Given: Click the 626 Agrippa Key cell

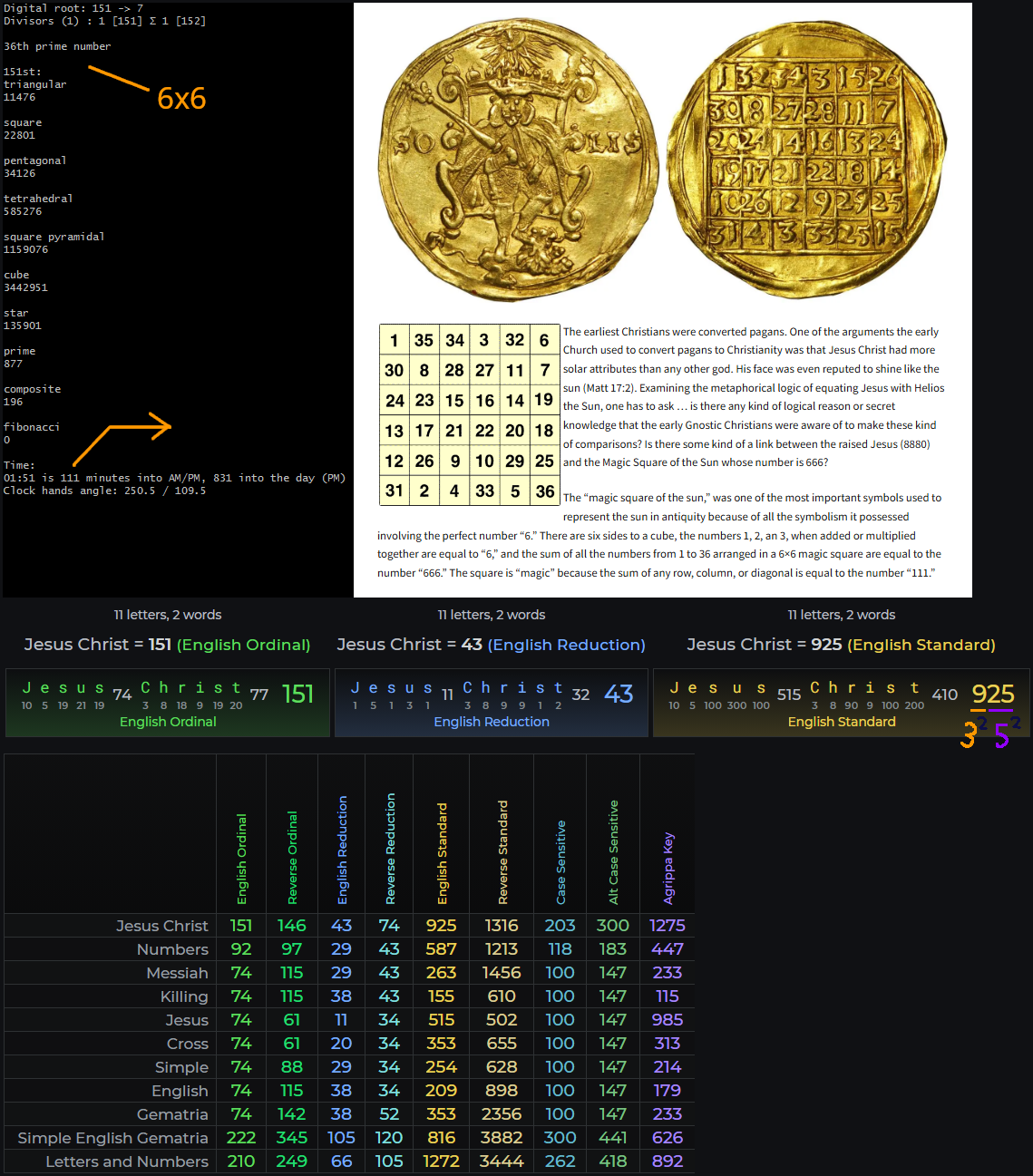Looking at the screenshot, I should [668, 1138].
